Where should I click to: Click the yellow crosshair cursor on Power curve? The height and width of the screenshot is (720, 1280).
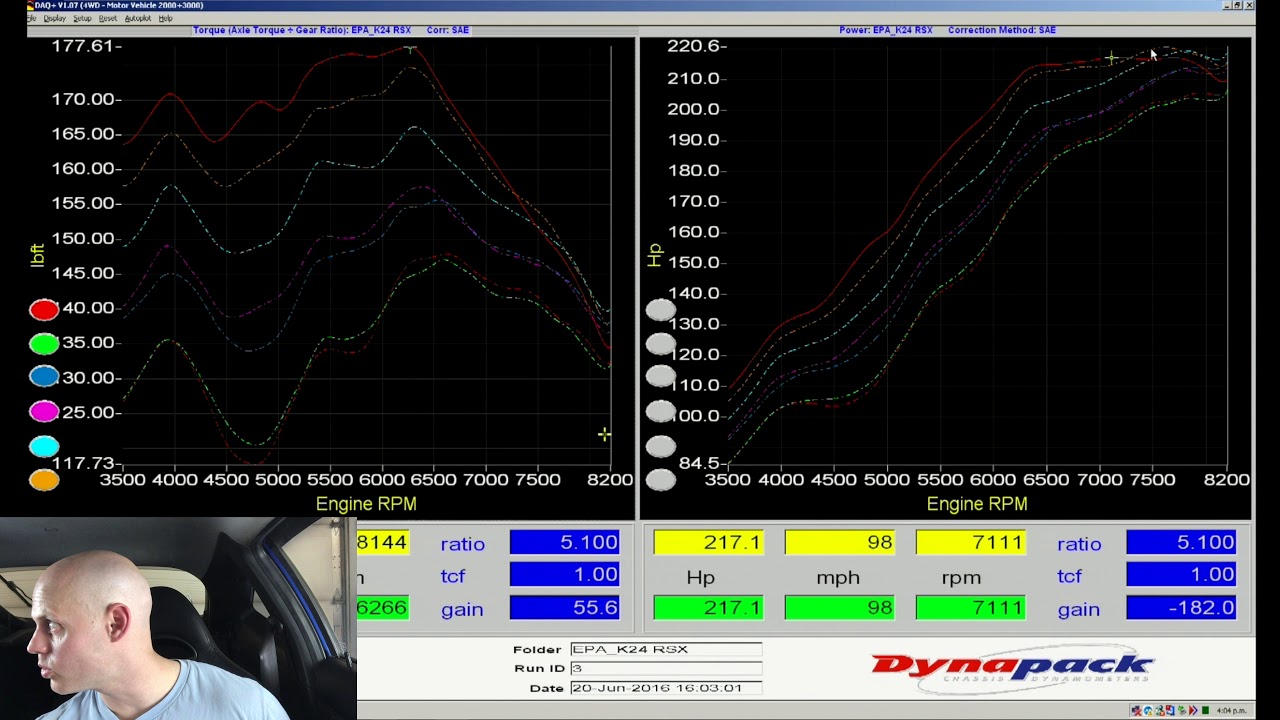(1111, 57)
